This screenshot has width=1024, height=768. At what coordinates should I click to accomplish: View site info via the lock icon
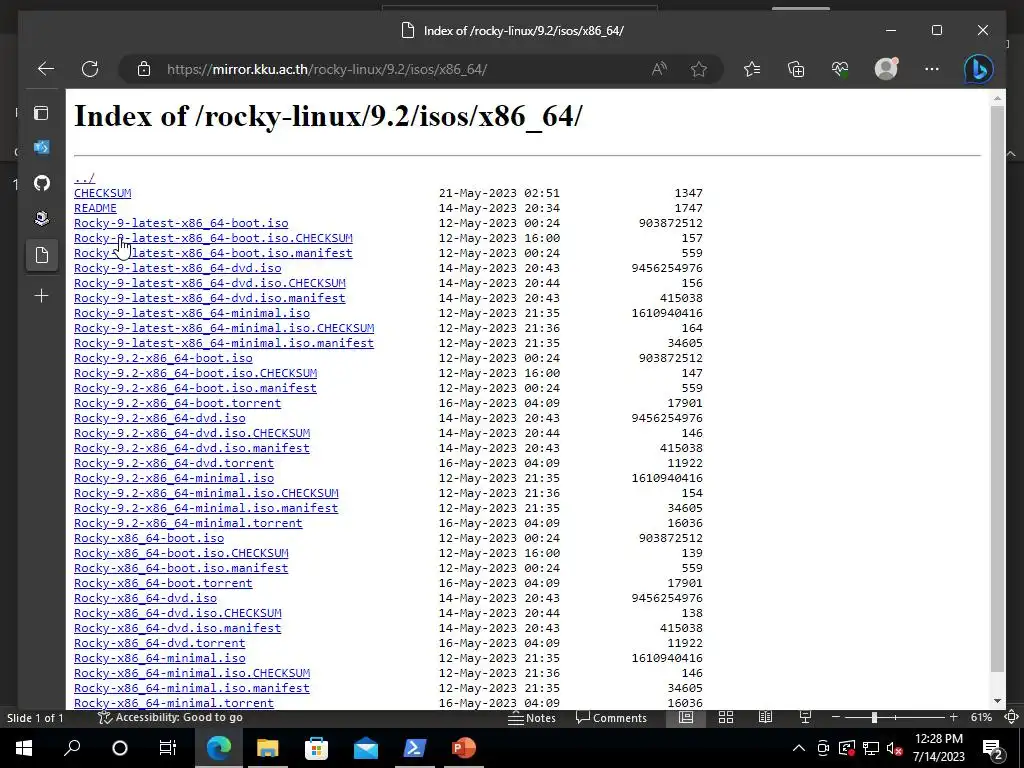coord(144,69)
